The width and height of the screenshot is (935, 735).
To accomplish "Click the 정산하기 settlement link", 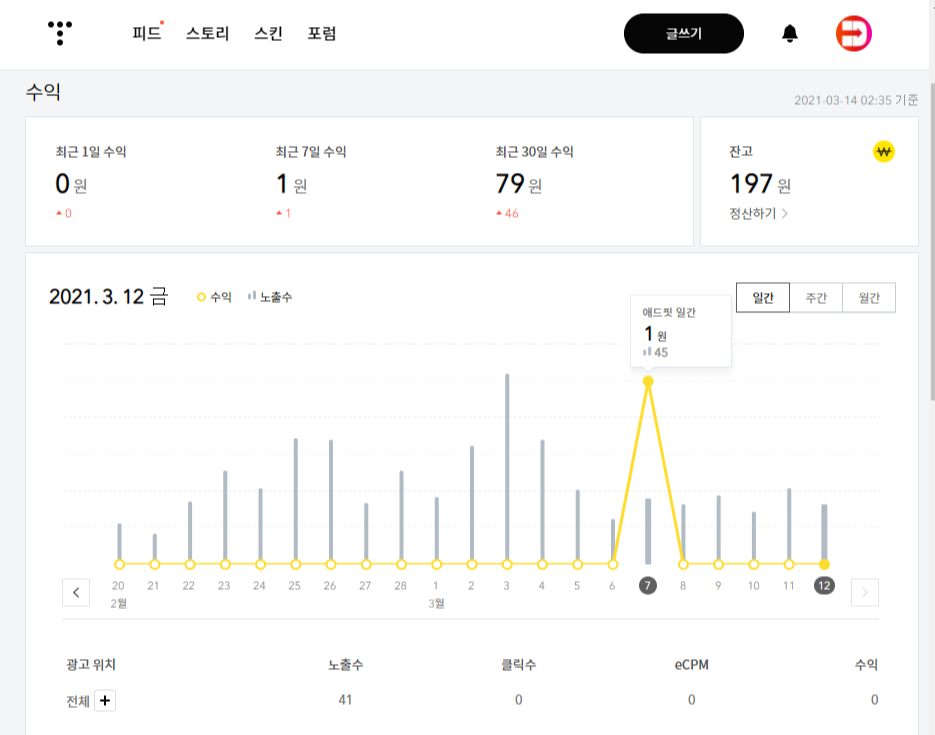I will tap(758, 213).
